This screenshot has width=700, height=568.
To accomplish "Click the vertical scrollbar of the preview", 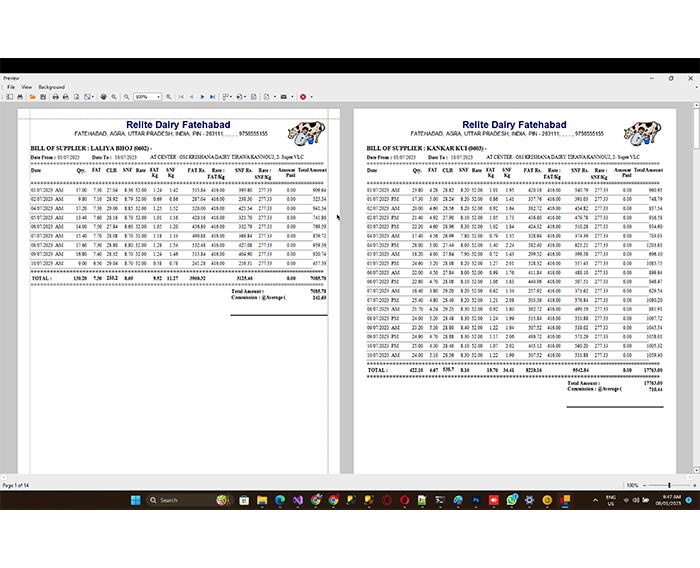I will (695, 300).
